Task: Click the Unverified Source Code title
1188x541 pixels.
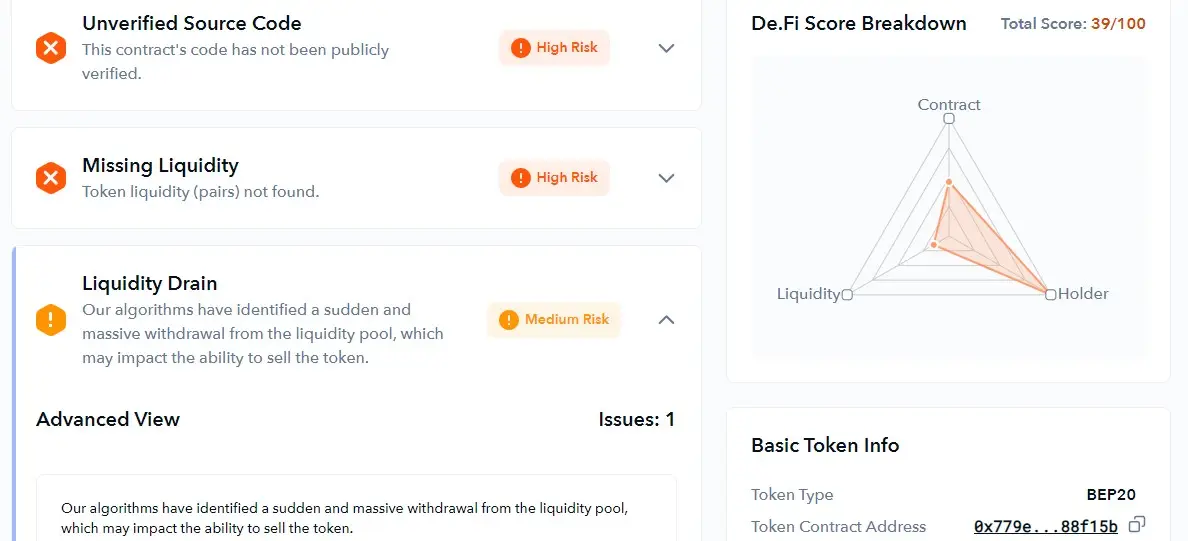Action: 192,23
